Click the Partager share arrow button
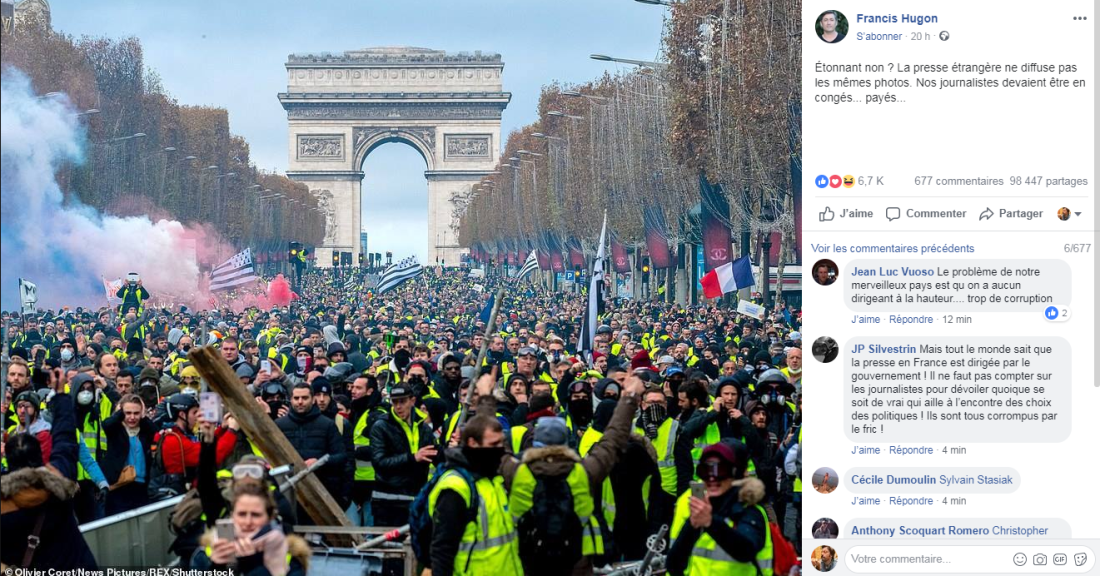1100x576 pixels. pyautogui.click(x=1011, y=214)
